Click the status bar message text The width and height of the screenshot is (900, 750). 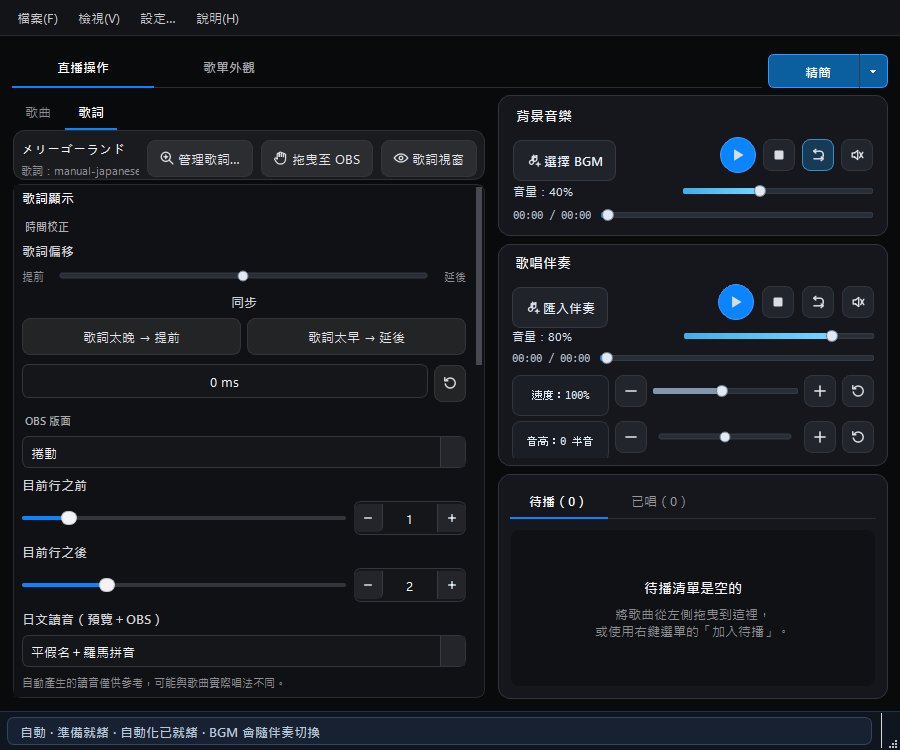(170, 732)
